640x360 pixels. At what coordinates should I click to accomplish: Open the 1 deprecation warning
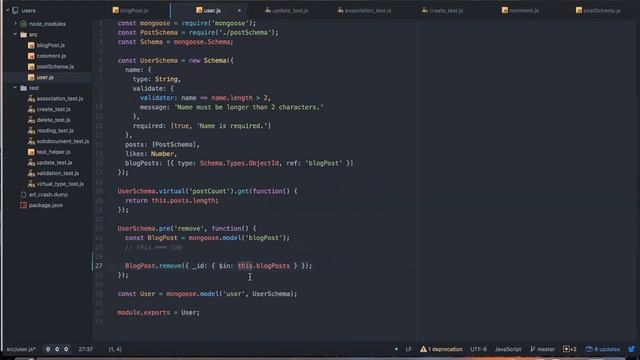coord(441,349)
